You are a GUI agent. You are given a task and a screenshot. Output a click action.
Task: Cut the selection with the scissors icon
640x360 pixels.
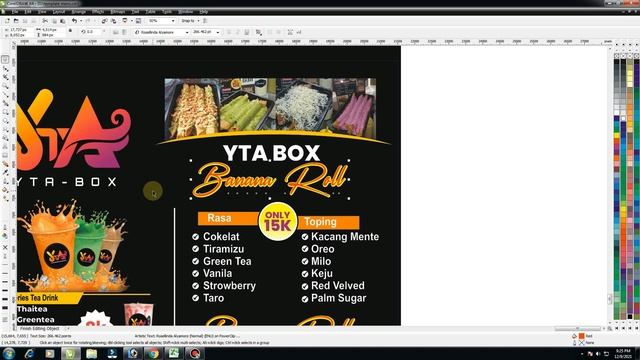tap(45, 20)
